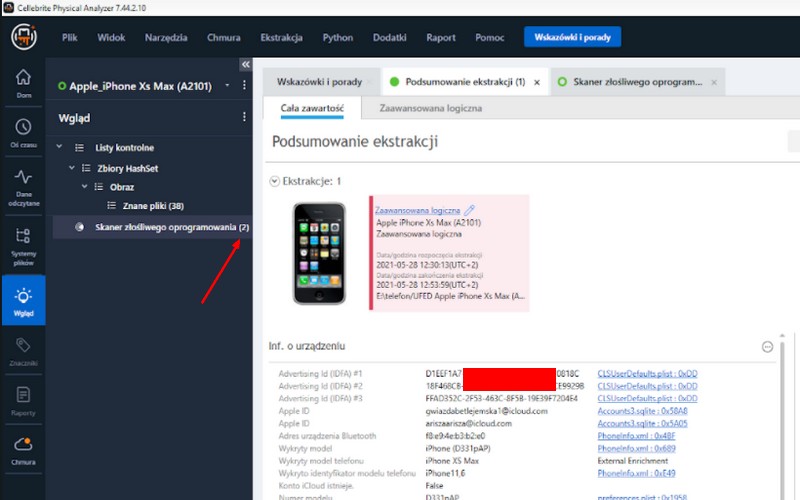Image resolution: width=800 pixels, height=500 pixels.
Task: Open the Dodatki menu
Action: click(x=389, y=37)
